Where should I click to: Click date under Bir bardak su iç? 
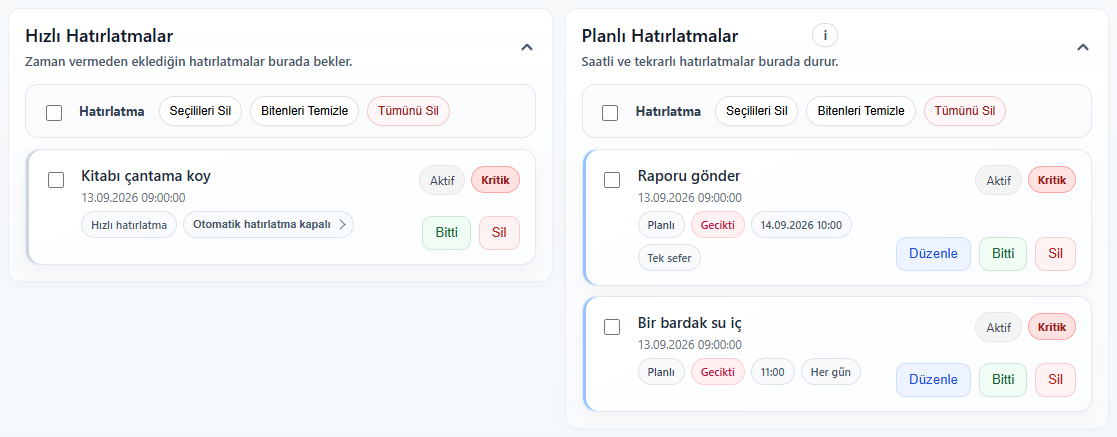(x=690, y=344)
